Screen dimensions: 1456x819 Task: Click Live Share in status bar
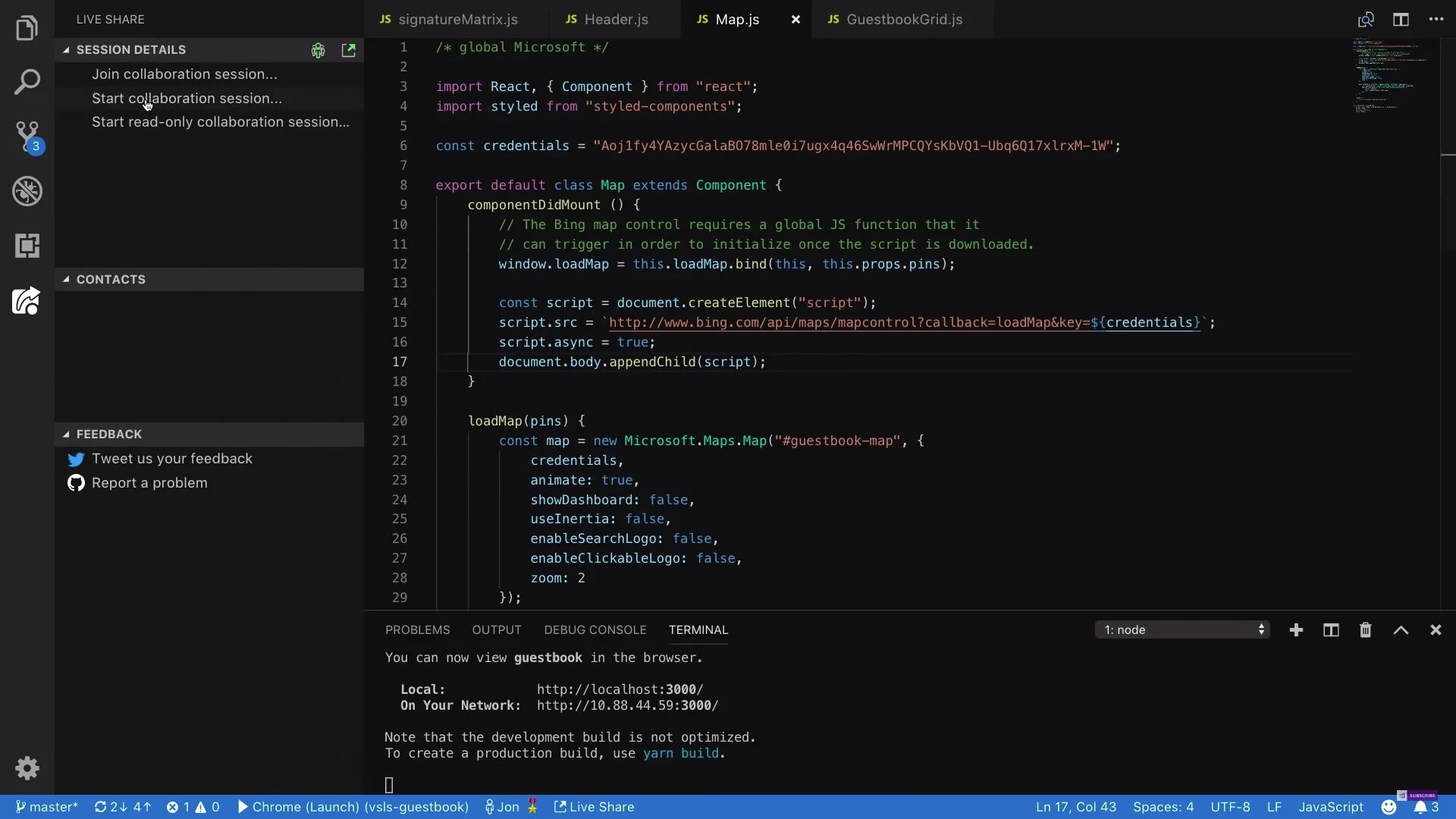[594, 807]
